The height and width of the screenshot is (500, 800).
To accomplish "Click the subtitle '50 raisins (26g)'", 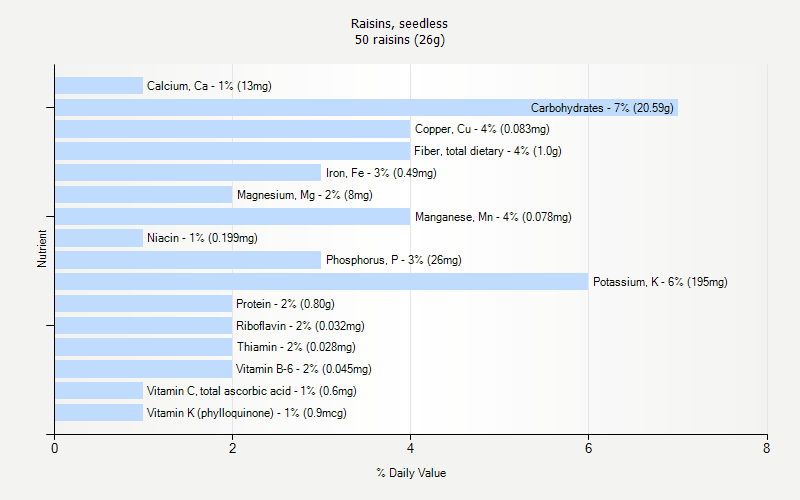I will click(x=399, y=40).
